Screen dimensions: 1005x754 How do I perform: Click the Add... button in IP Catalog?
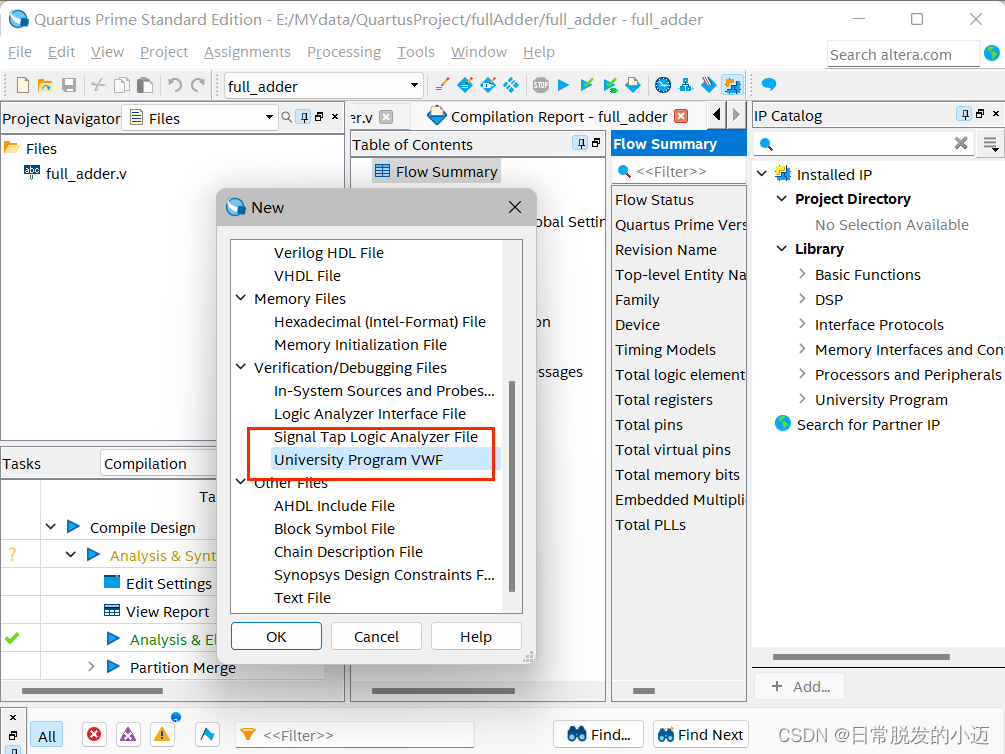tap(800, 687)
